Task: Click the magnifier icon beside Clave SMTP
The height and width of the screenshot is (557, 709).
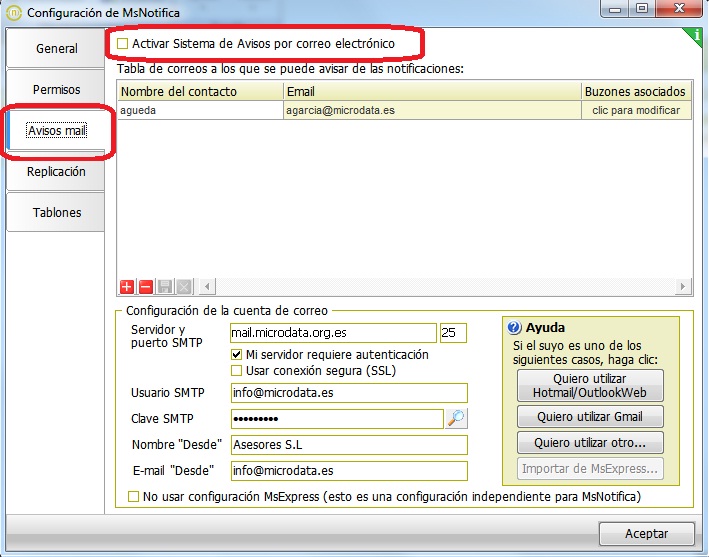Action: 456,419
